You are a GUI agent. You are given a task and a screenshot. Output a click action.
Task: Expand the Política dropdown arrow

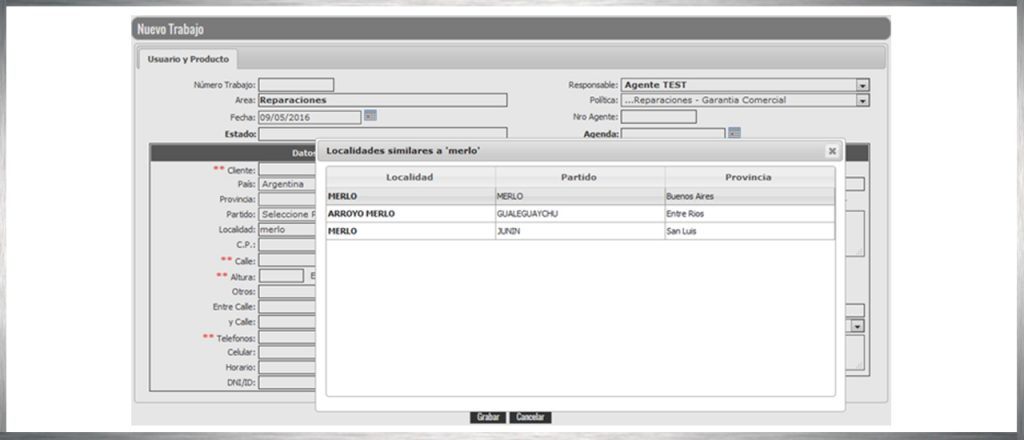(862, 101)
